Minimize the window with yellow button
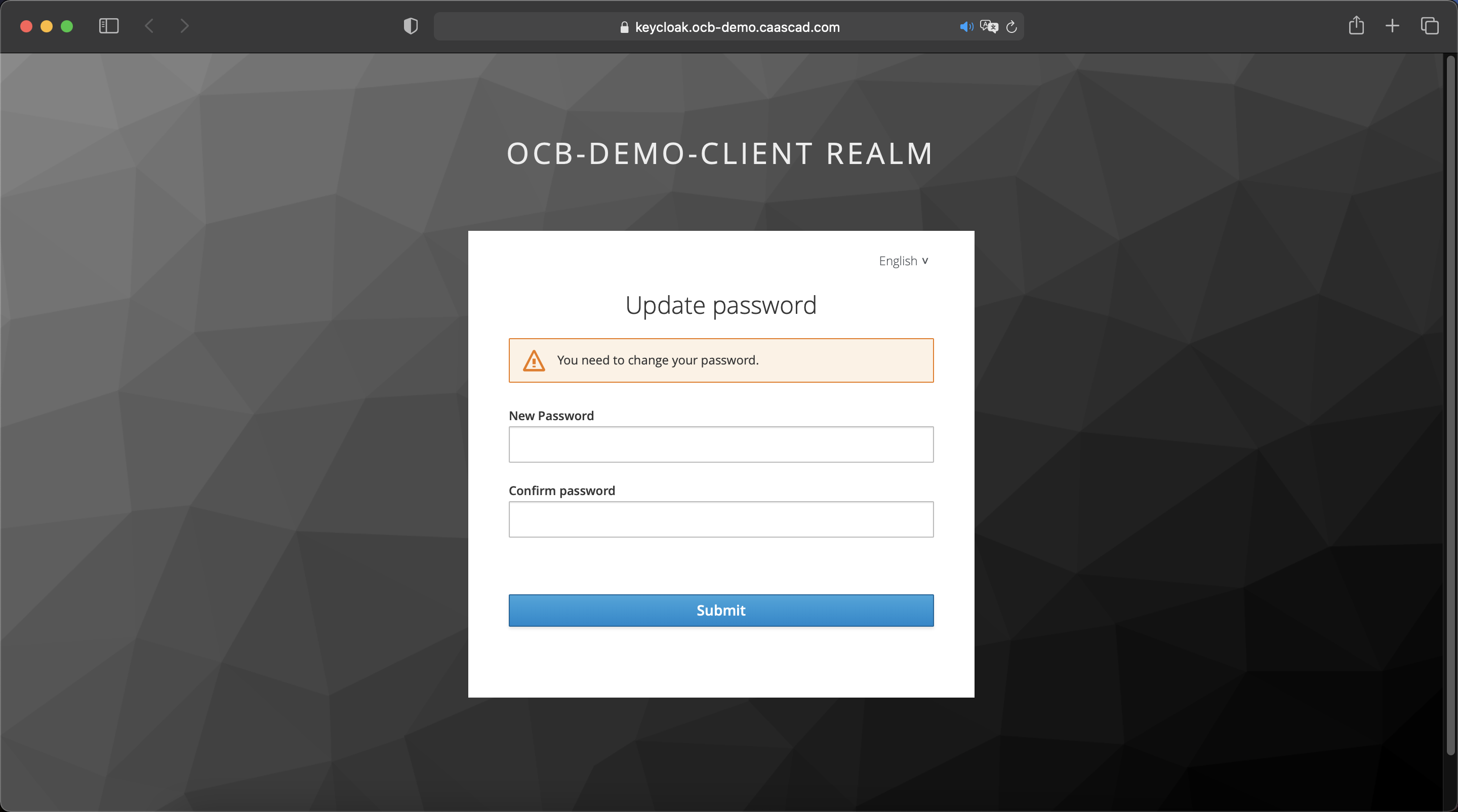 [47, 26]
